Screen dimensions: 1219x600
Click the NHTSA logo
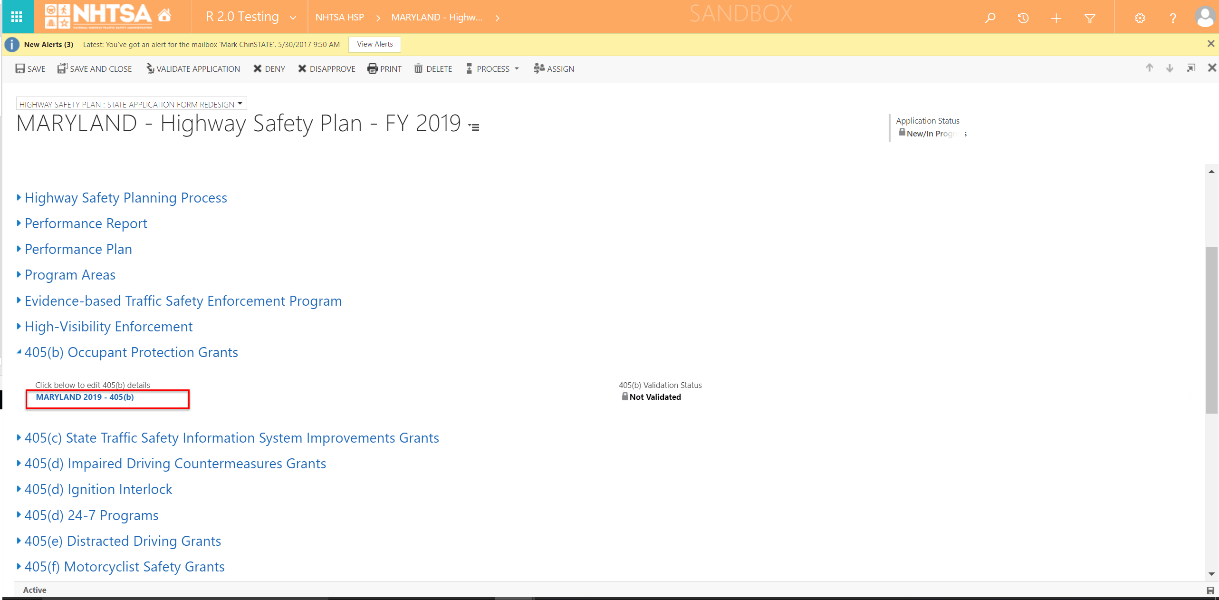[x=99, y=17]
